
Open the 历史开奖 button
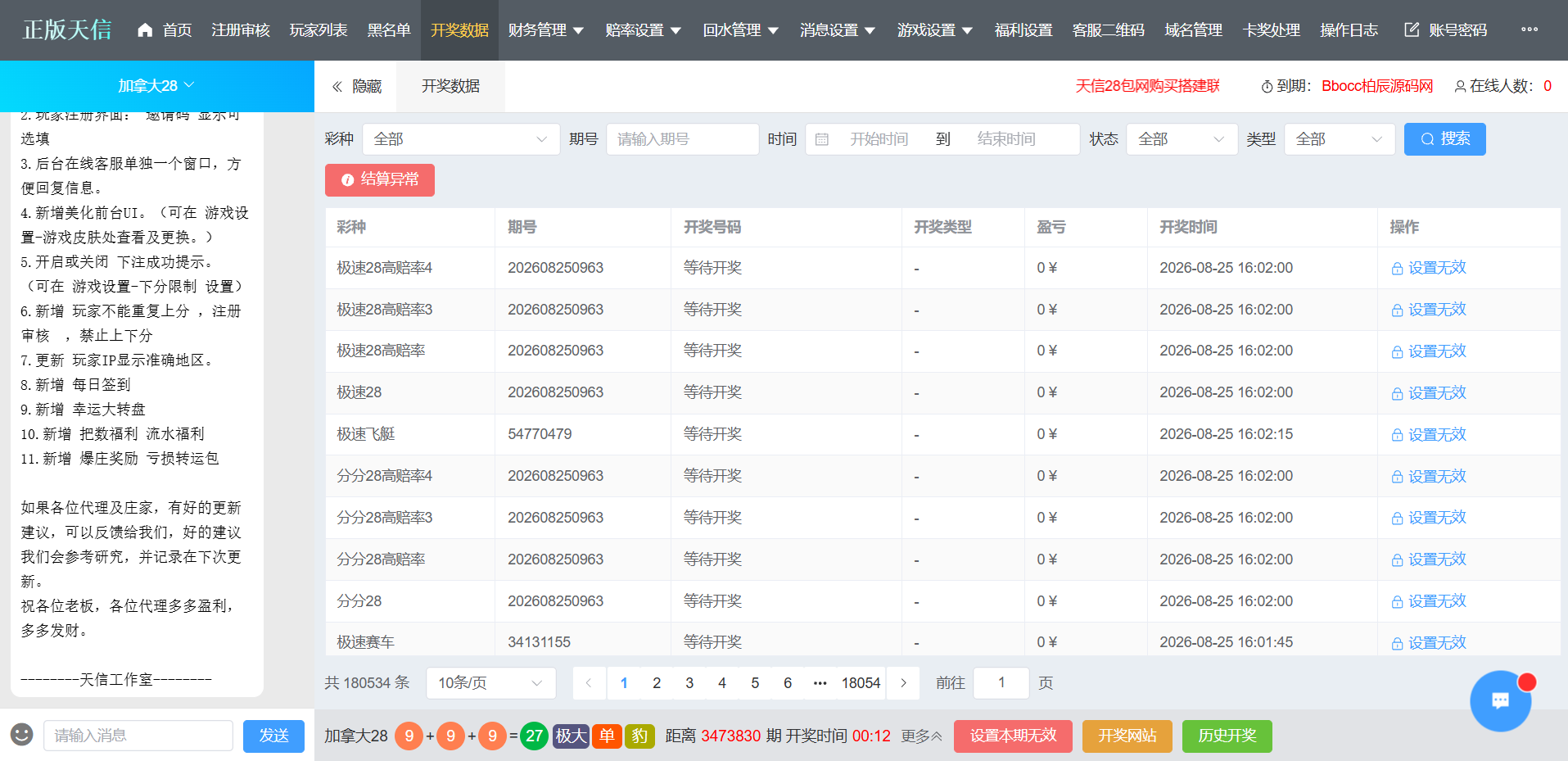(x=1227, y=736)
